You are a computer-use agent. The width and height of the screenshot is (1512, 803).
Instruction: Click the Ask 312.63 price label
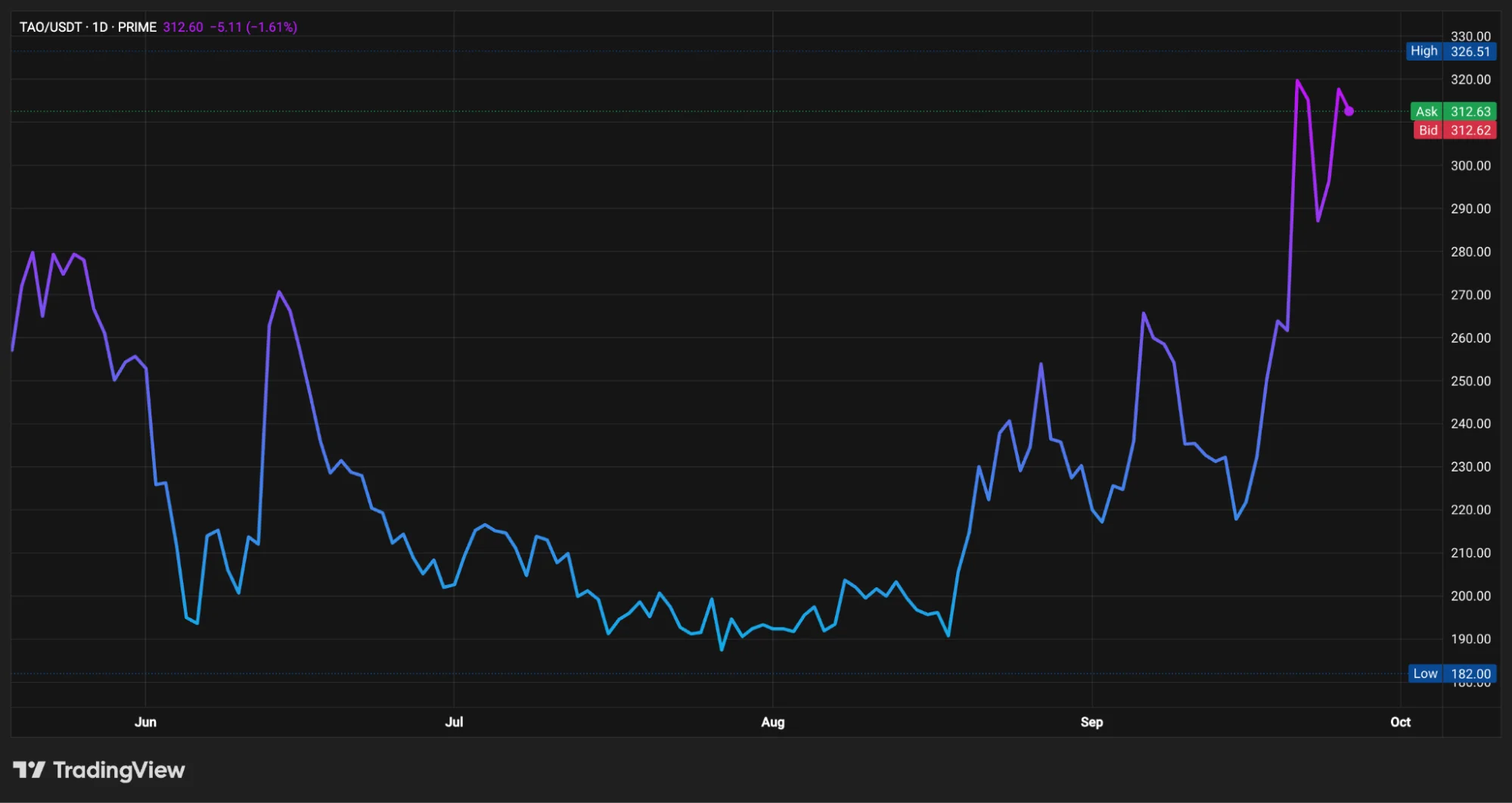1453,111
